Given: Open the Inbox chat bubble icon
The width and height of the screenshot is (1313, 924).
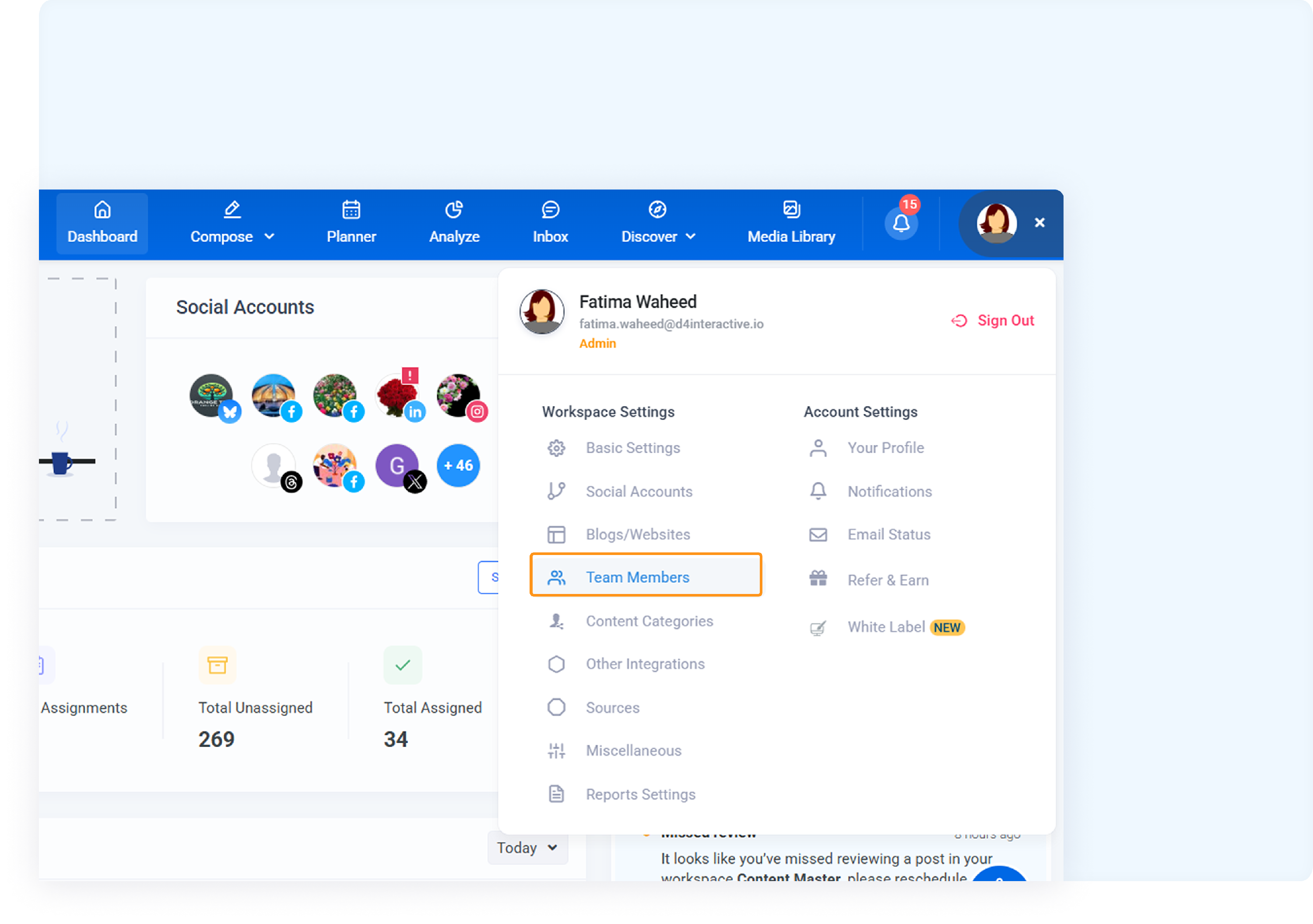Looking at the screenshot, I should pyautogui.click(x=550, y=210).
